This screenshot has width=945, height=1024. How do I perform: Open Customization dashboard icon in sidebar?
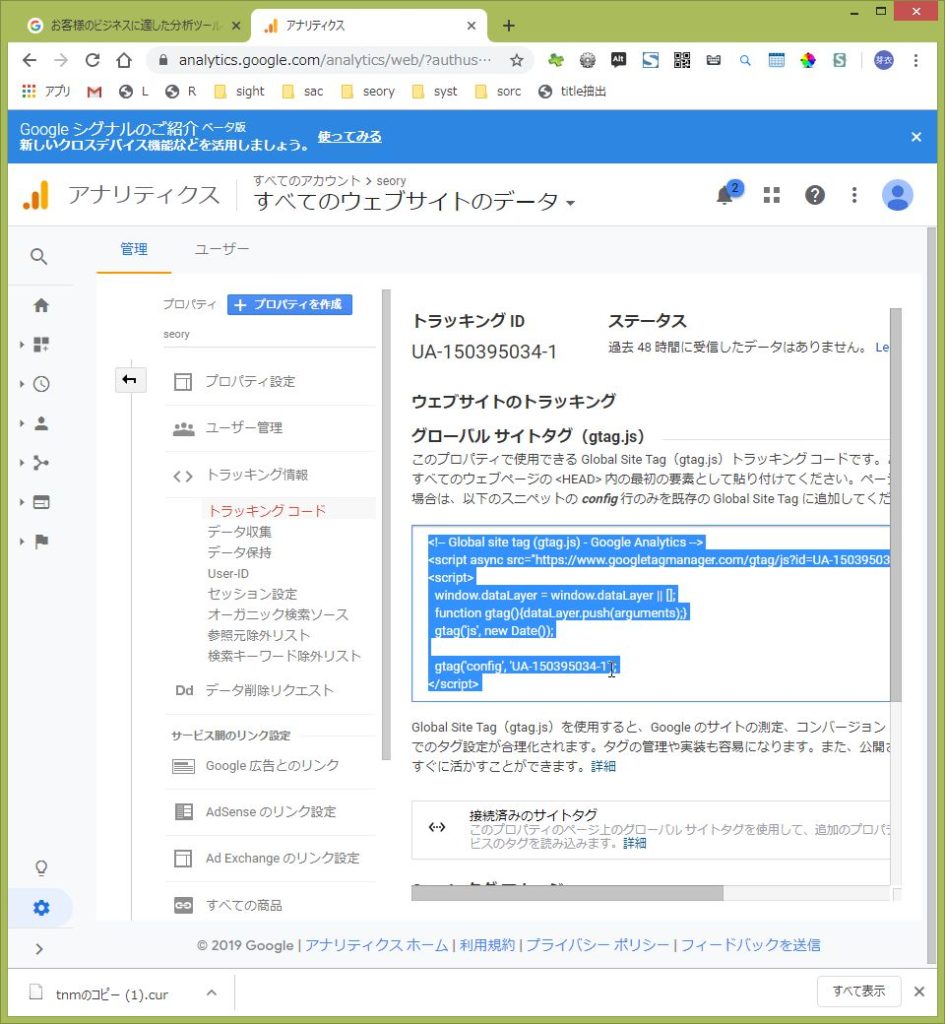coord(41,344)
